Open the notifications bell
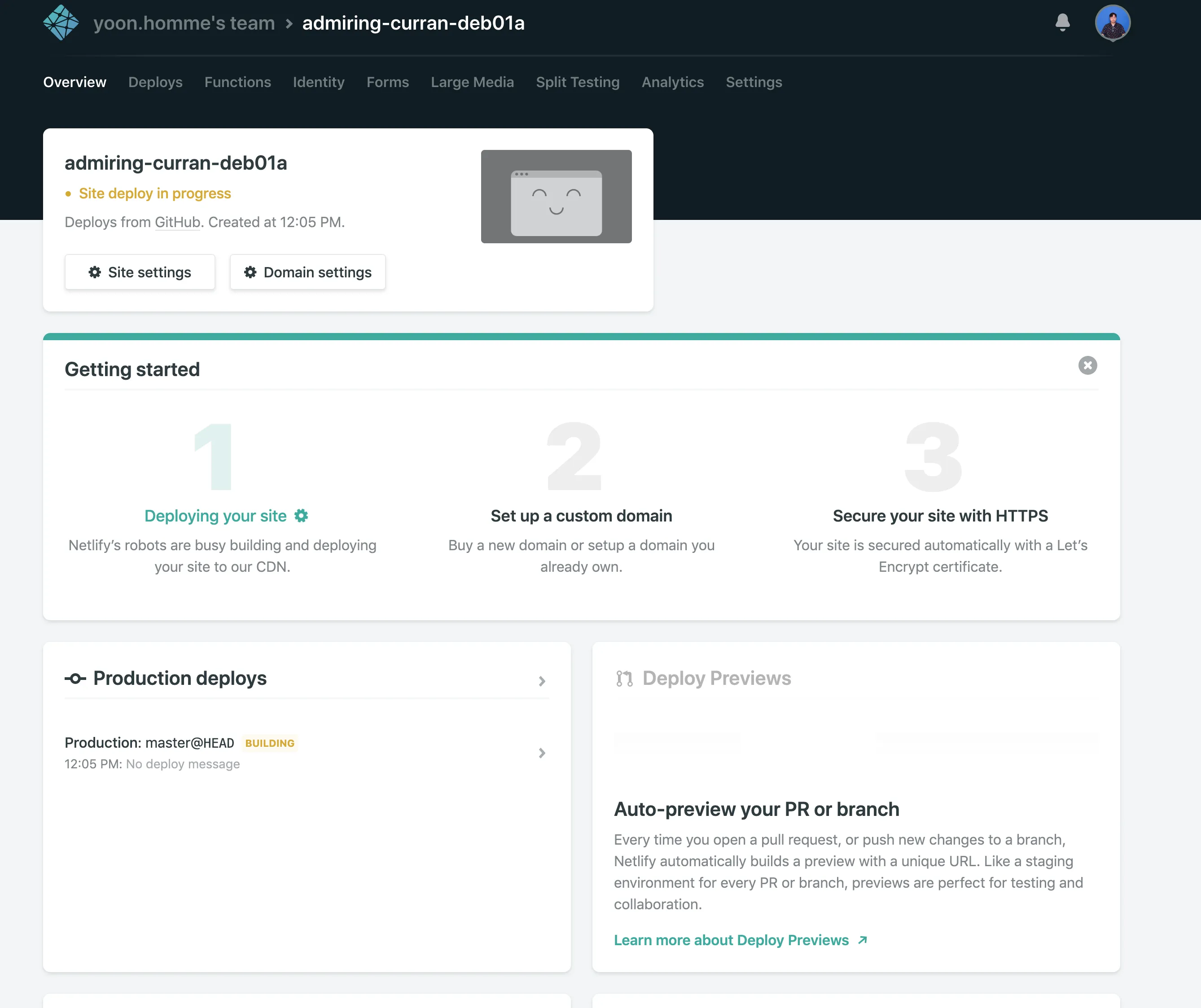 pyautogui.click(x=1062, y=22)
